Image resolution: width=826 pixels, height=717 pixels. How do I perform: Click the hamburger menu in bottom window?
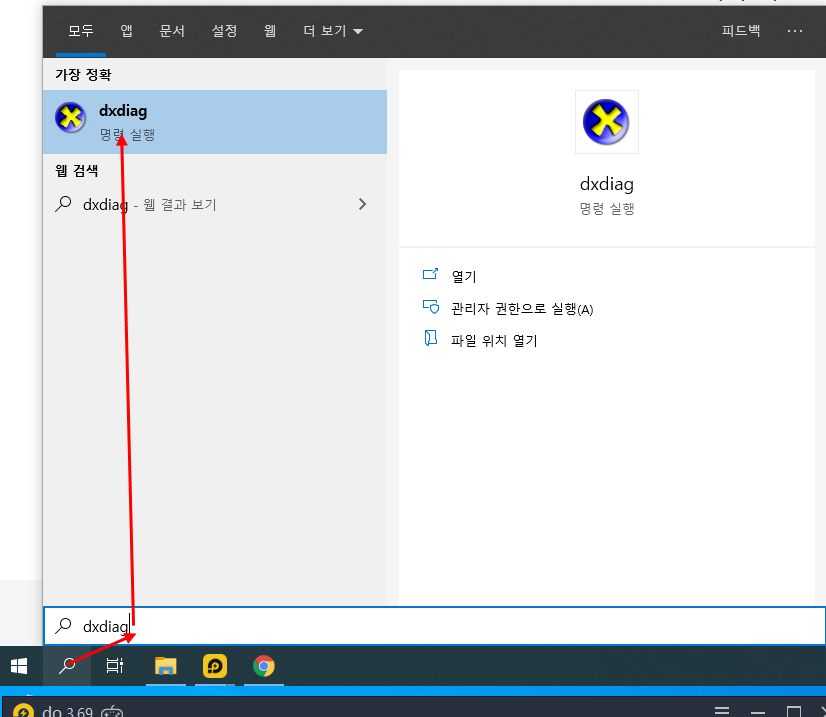722,711
